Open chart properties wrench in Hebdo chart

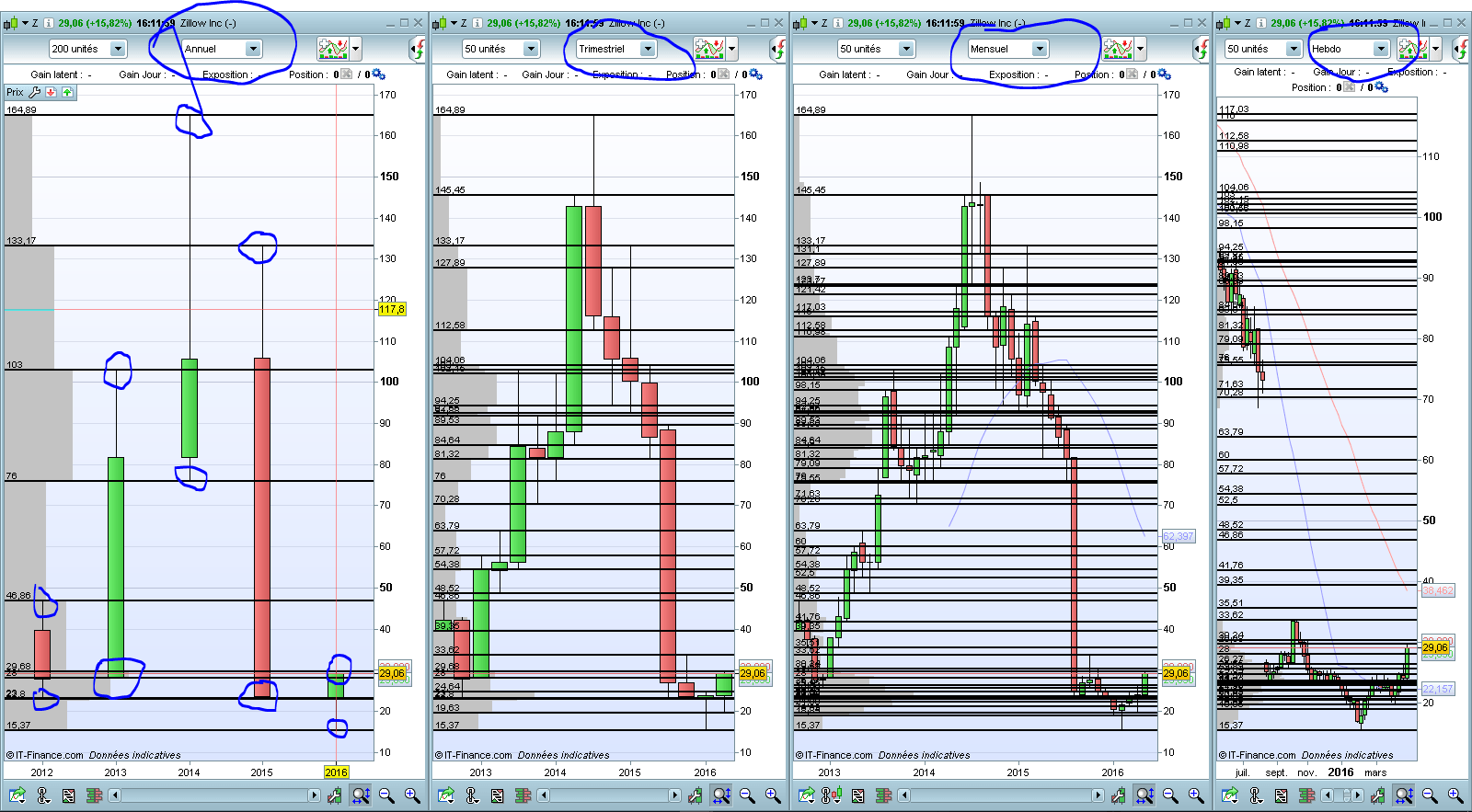1378,795
